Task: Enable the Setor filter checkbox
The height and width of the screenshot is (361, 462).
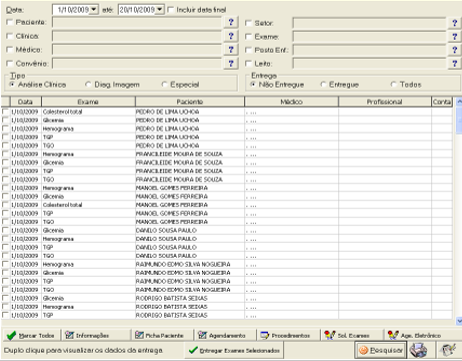Action: click(x=248, y=23)
